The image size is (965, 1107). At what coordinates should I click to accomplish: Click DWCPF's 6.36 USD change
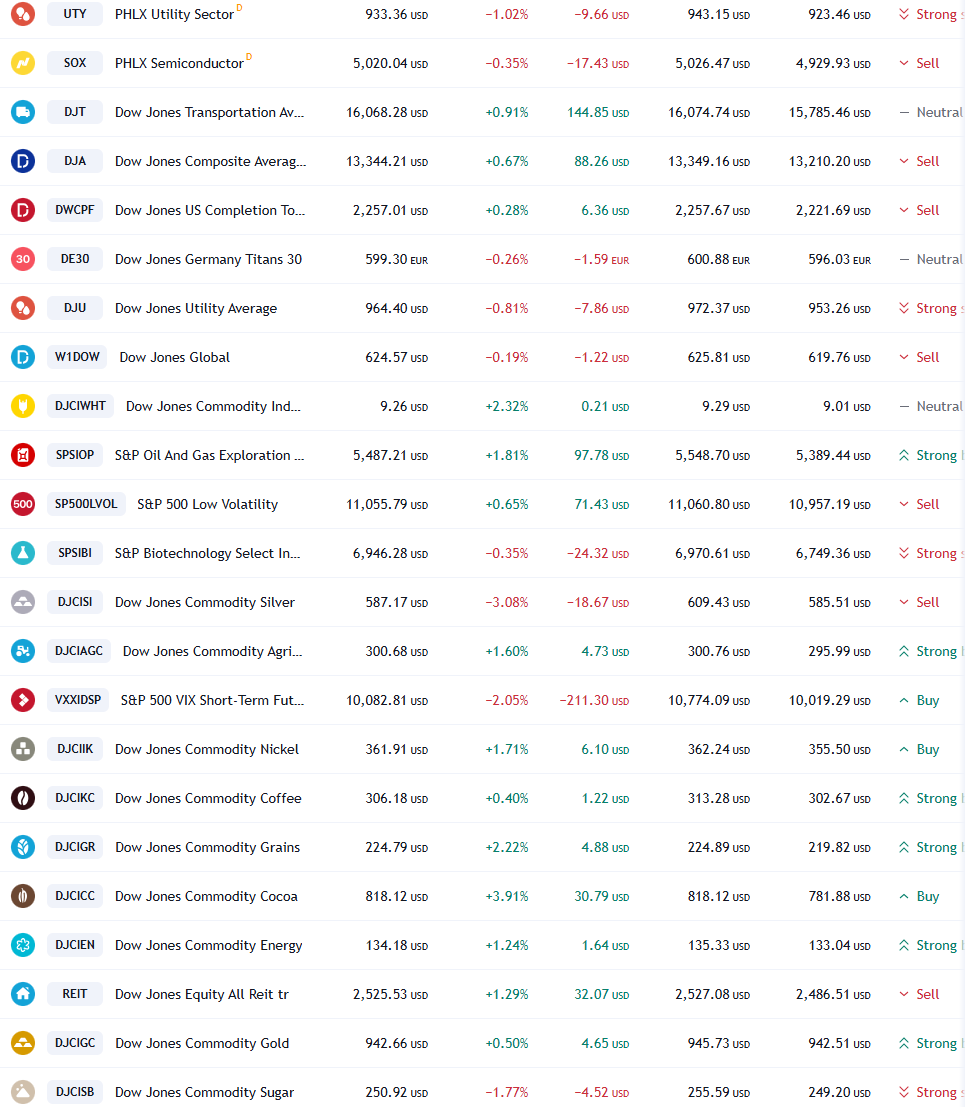[x=605, y=210]
